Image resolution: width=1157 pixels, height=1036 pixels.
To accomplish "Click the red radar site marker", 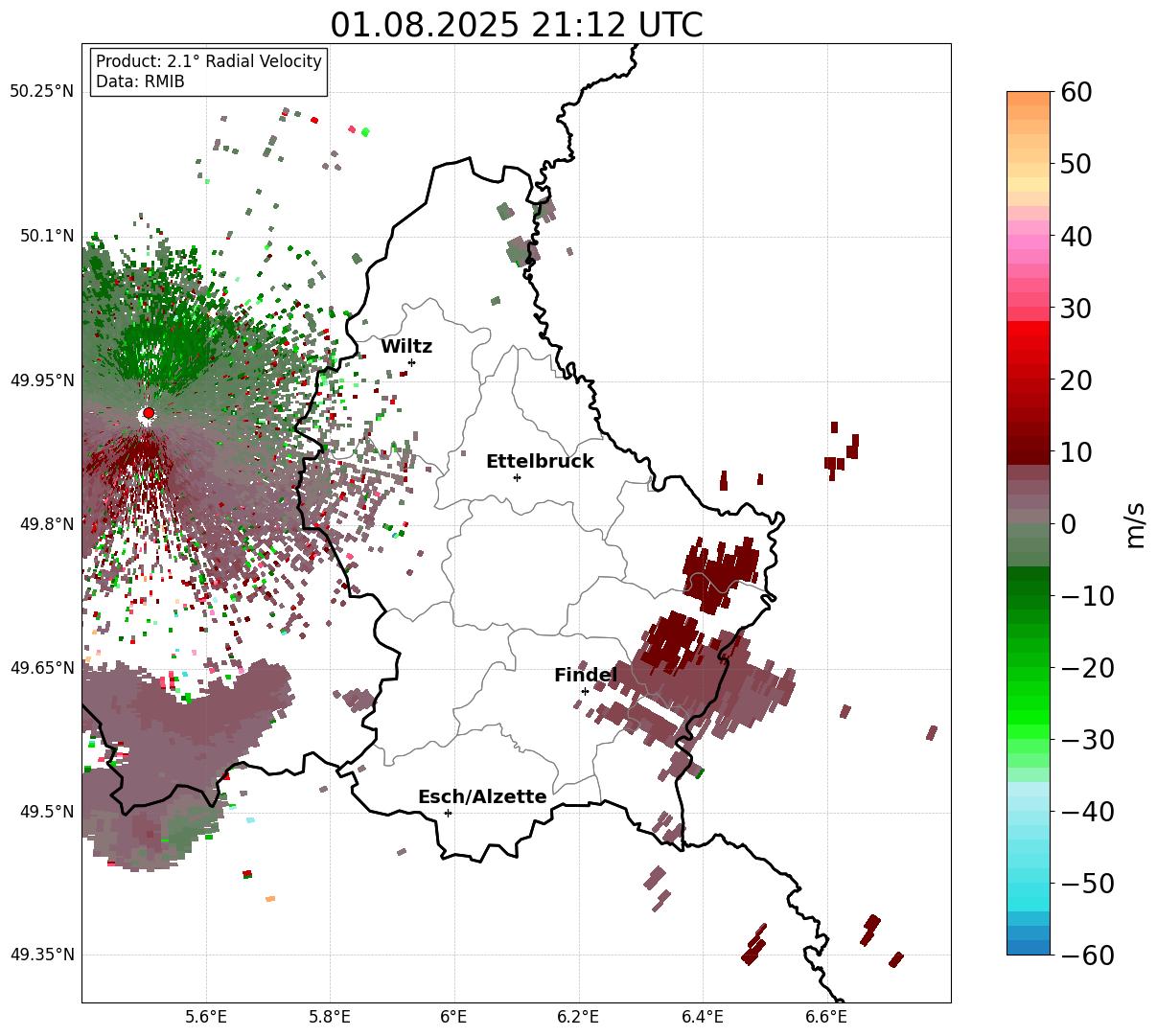I will (x=149, y=413).
